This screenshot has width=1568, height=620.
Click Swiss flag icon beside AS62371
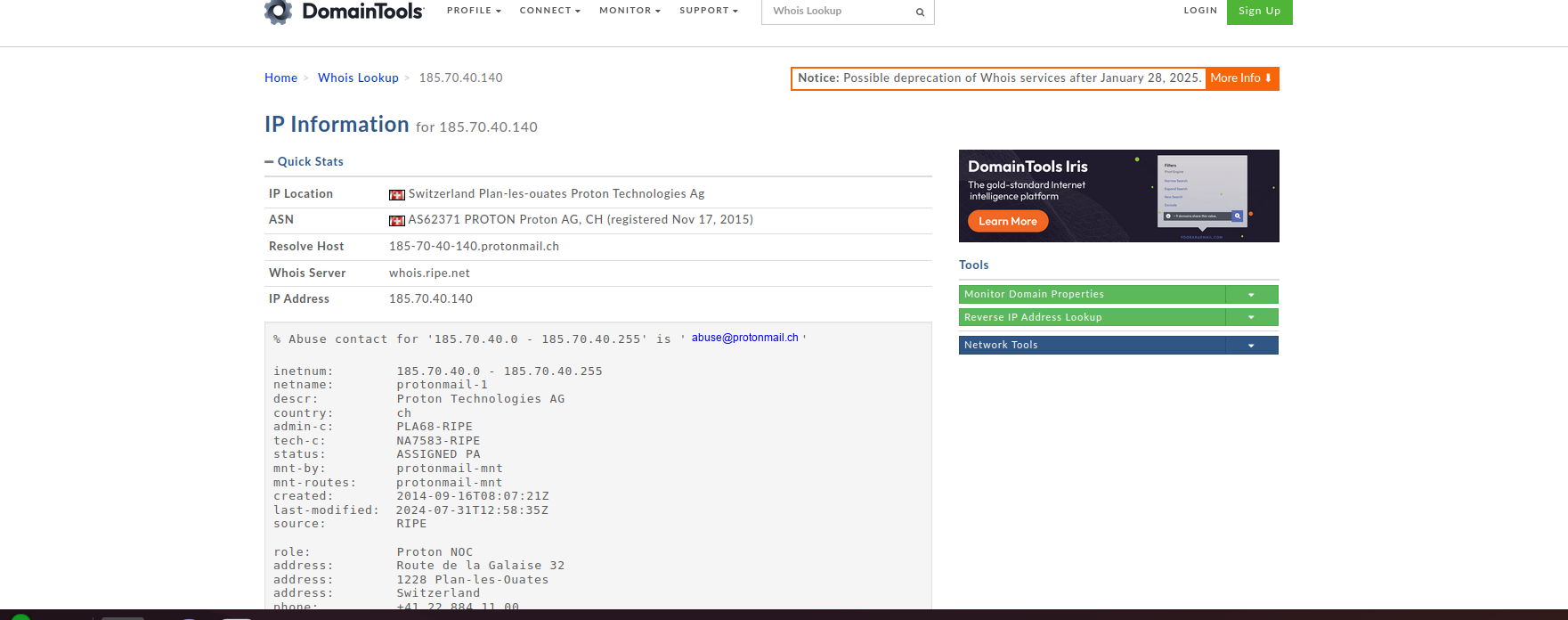point(397,220)
